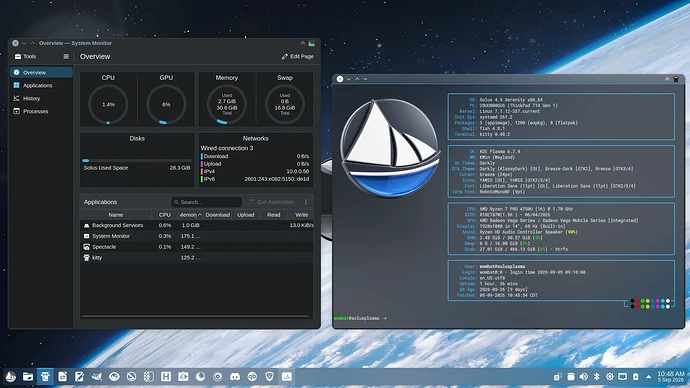
Task: Click the IPv4 address 10.0.0.50
Action: click(x=297, y=171)
